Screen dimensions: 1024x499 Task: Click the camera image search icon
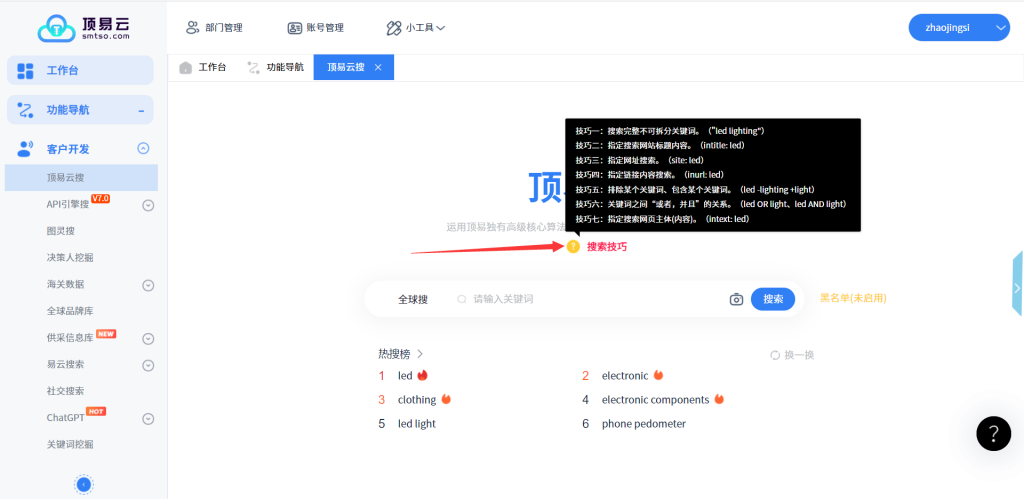(x=736, y=299)
